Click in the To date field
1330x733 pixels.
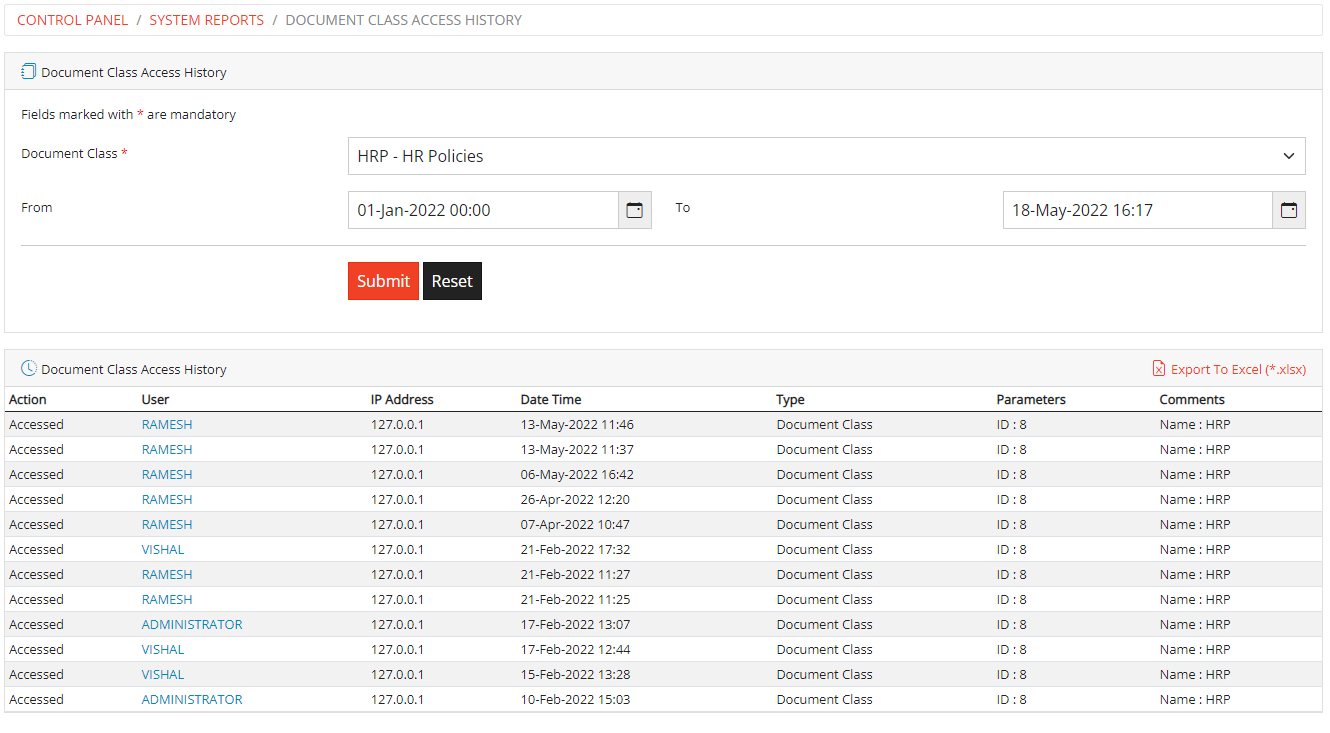click(x=1137, y=210)
